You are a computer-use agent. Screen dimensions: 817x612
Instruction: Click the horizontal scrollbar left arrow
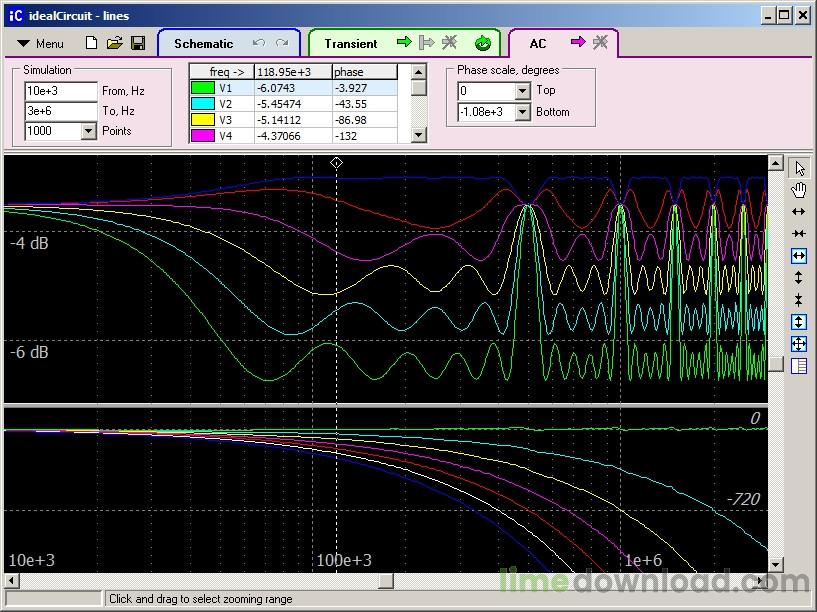(11, 581)
